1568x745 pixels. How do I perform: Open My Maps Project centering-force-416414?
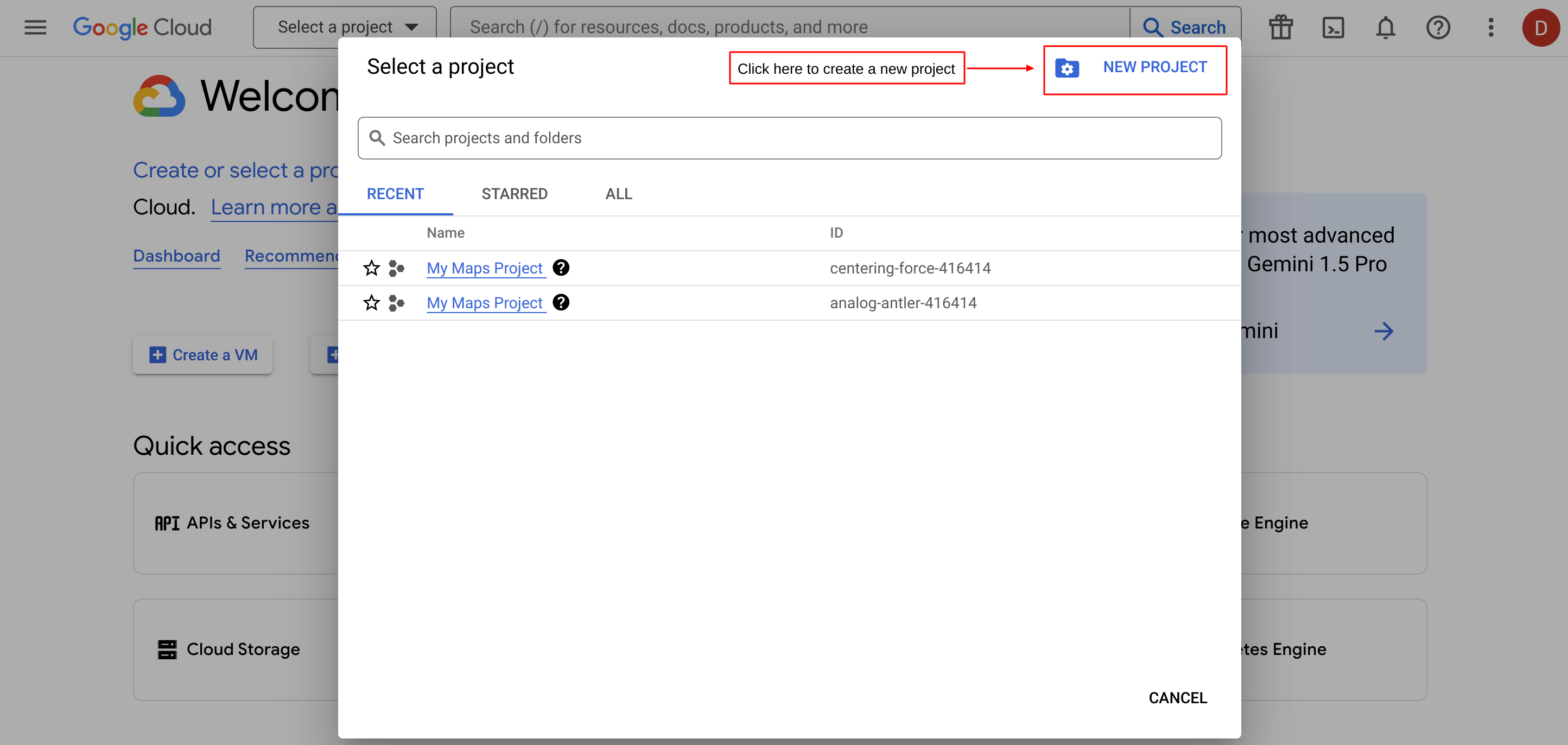pos(485,267)
